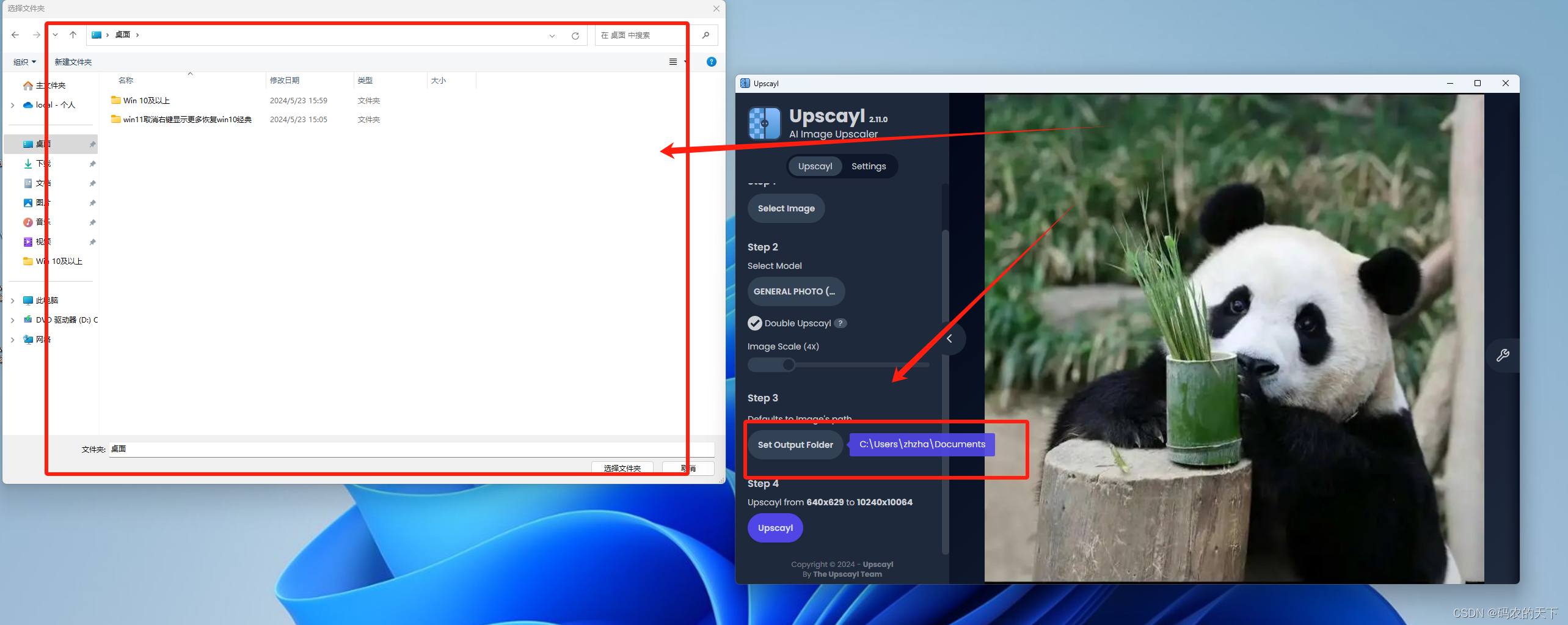Confirm with the 选择文件夹 button

(622, 468)
